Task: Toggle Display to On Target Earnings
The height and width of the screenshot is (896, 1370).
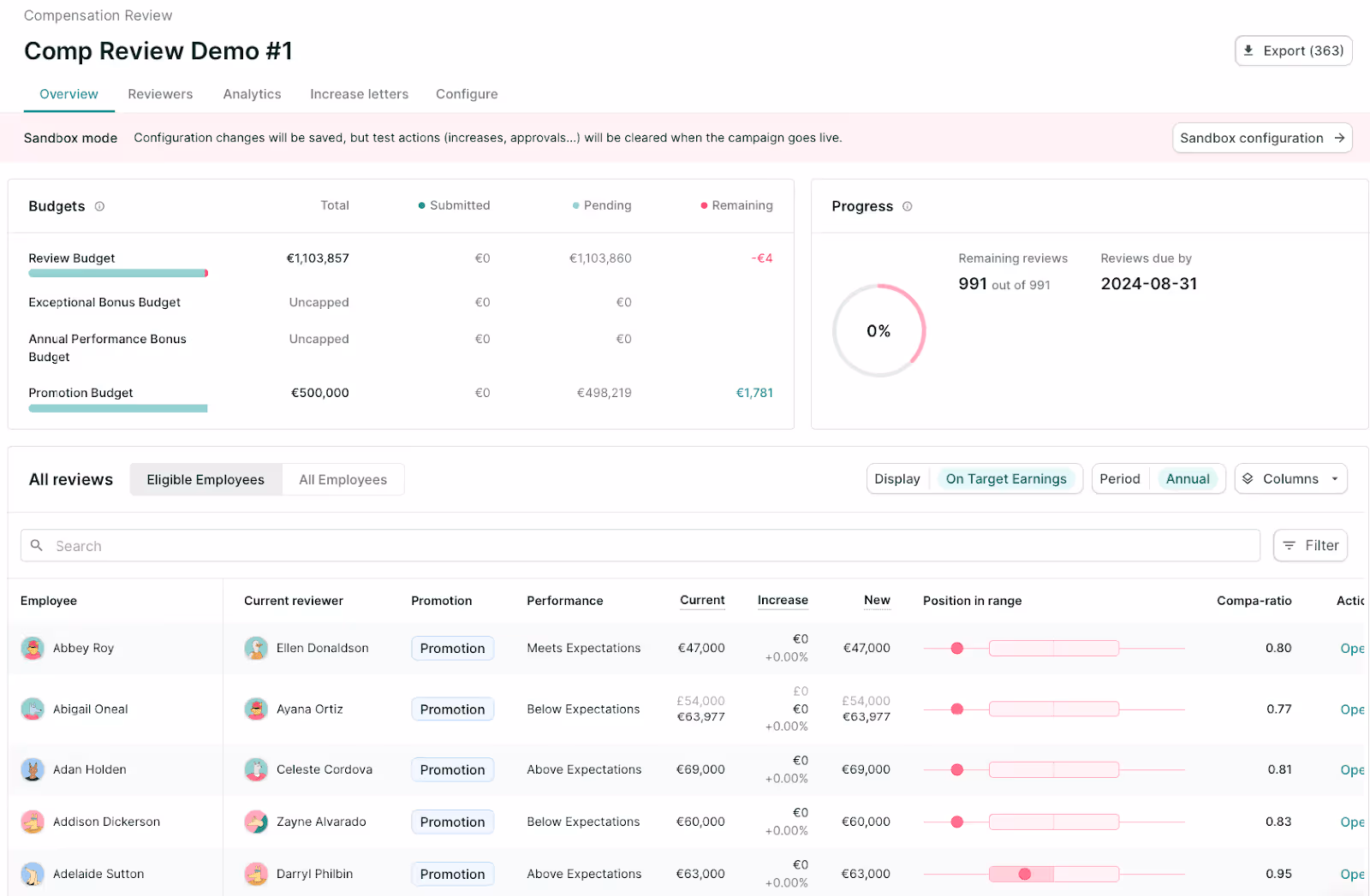Action: [x=1007, y=478]
